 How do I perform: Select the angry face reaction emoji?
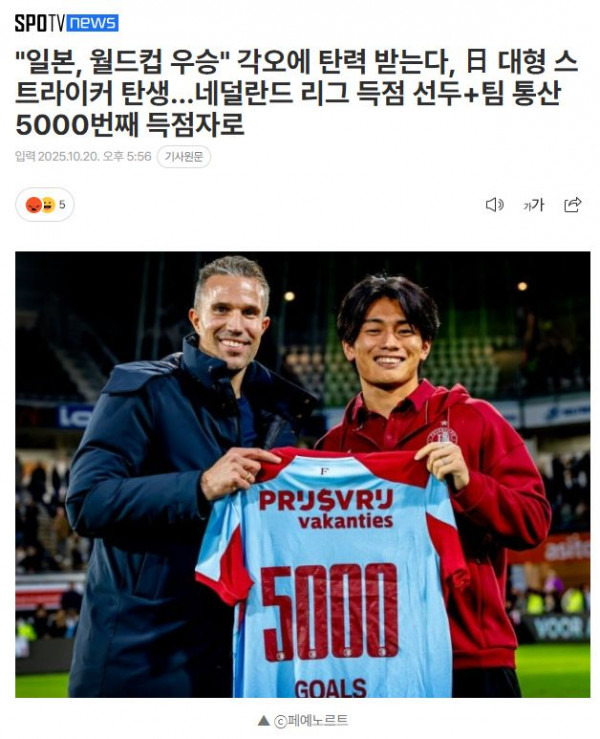(33, 205)
